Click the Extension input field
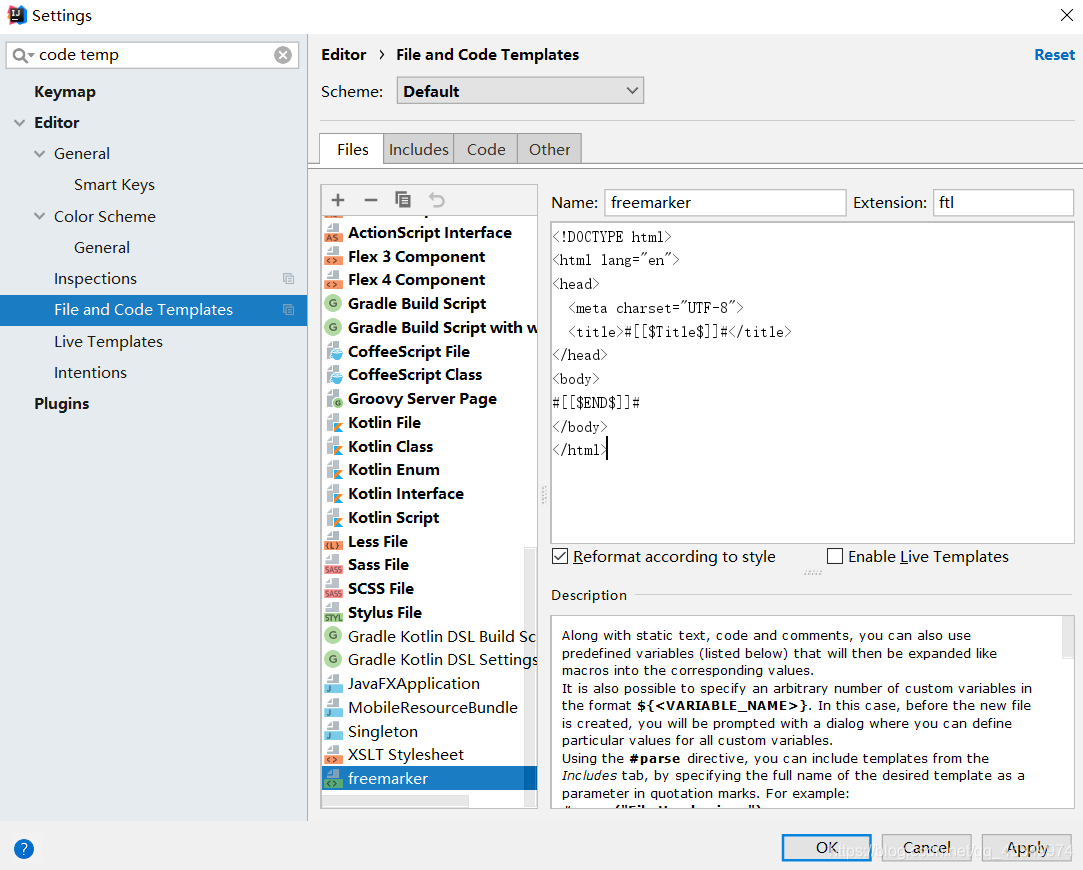Screen dimensions: 1083x870 tap(1004, 203)
